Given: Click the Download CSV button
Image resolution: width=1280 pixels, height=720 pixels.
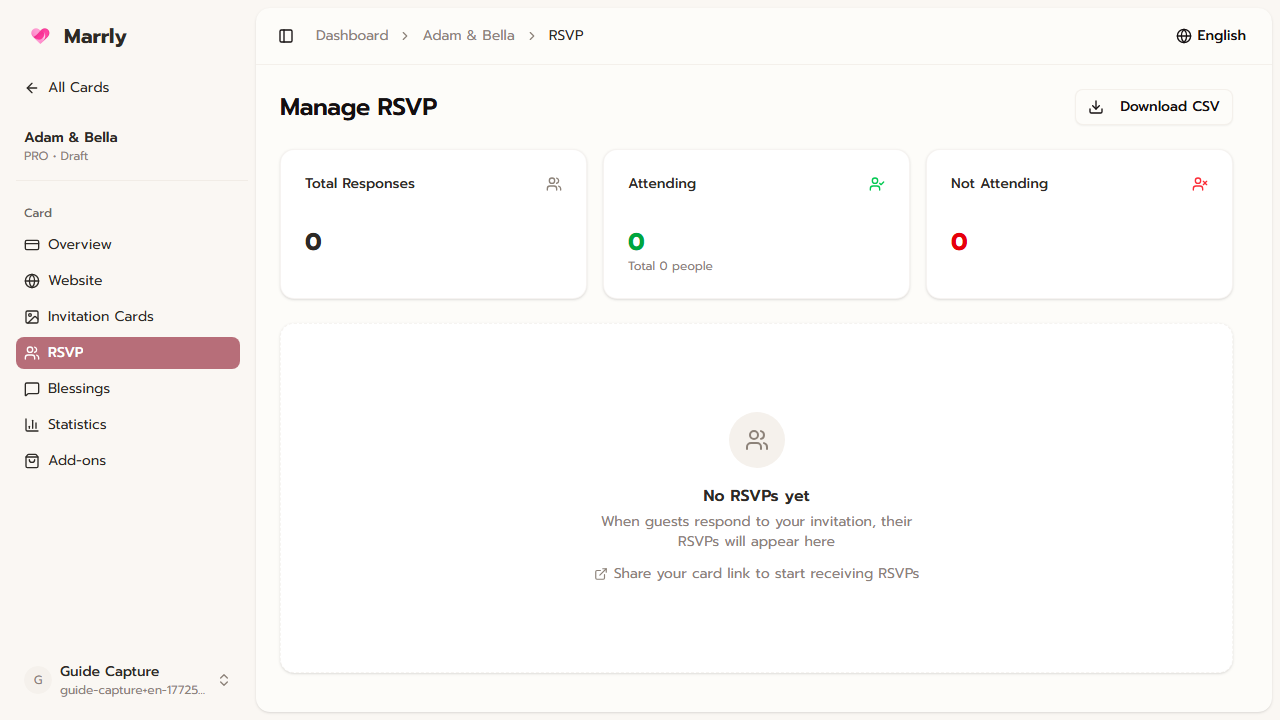Looking at the screenshot, I should (x=1153, y=106).
